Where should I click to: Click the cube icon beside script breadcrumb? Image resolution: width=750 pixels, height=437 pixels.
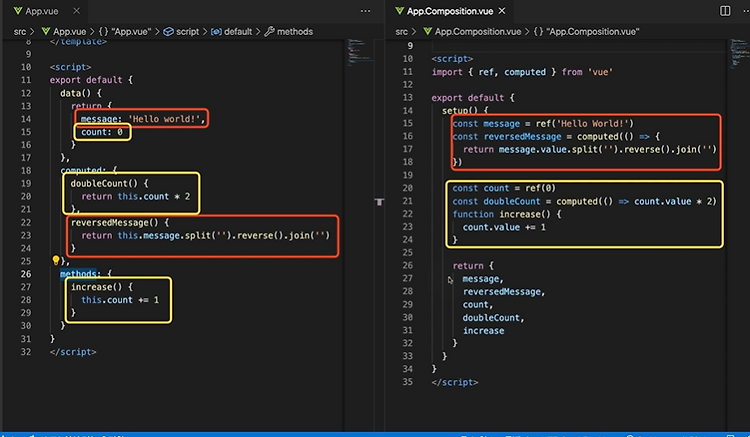(x=168, y=32)
